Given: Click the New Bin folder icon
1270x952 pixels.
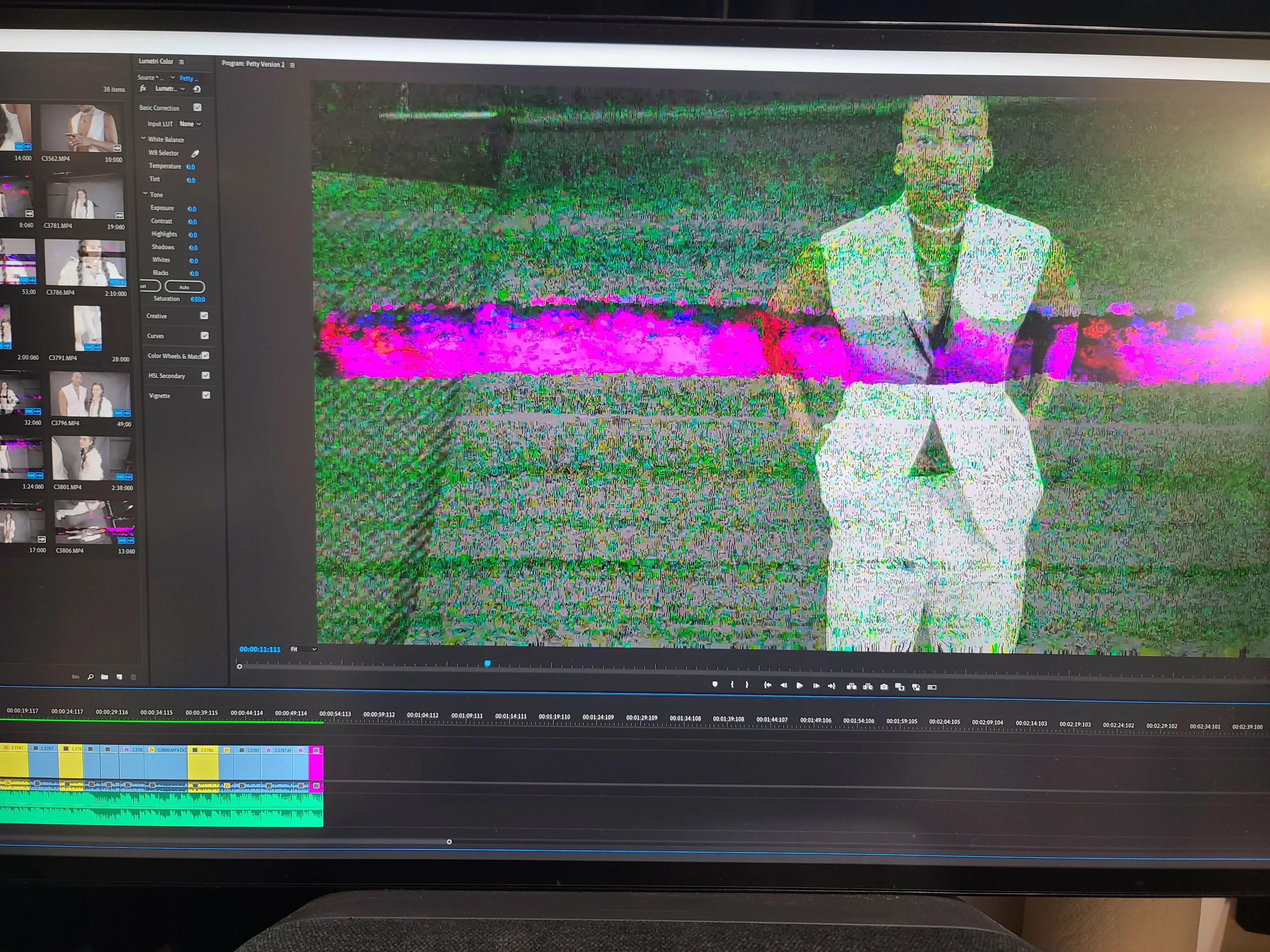Looking at the screenshot, I should [104, 677].
